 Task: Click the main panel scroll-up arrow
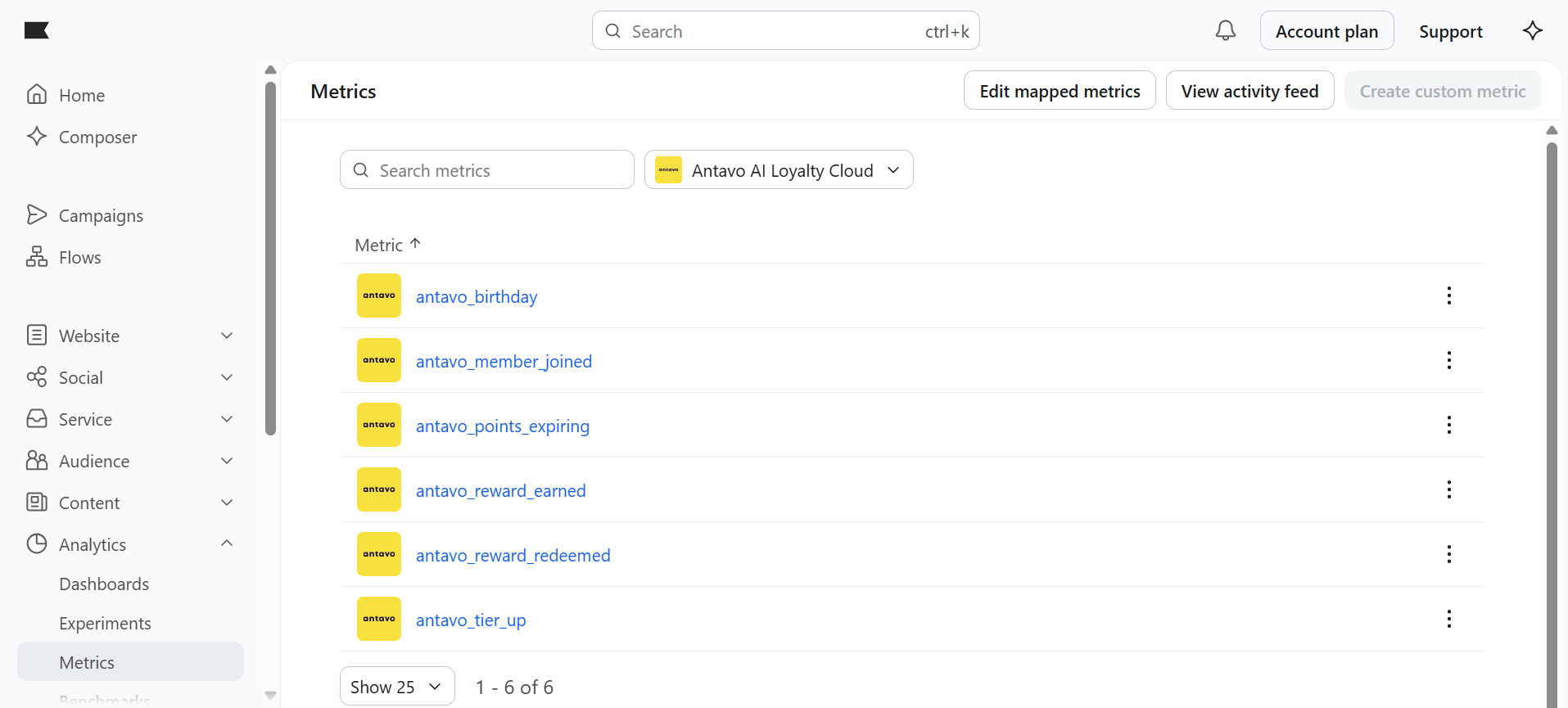[1552, 130]
